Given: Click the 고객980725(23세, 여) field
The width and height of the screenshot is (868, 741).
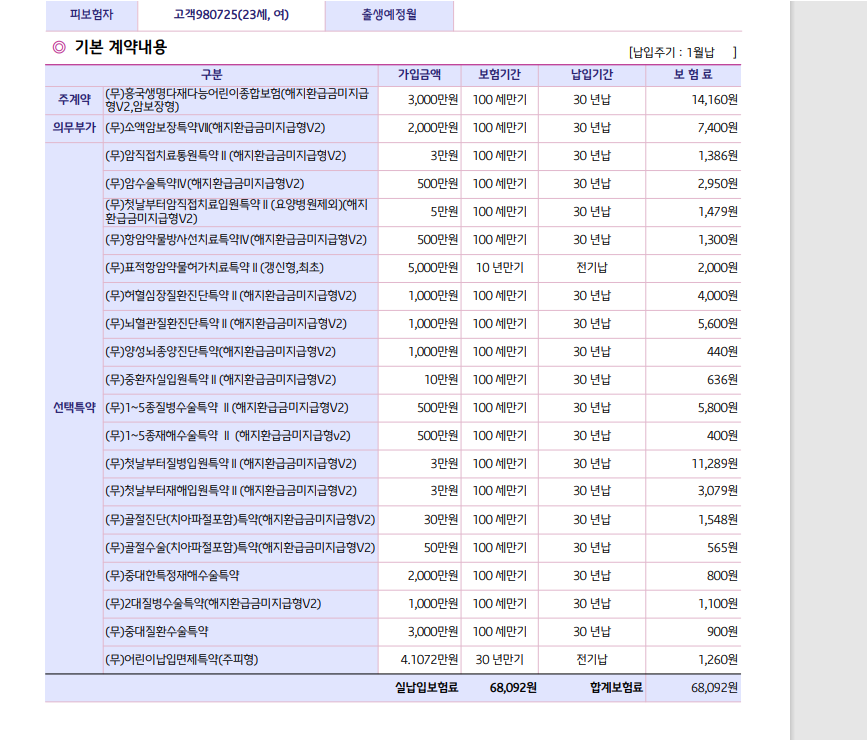Looking at the screenshot, I should coord(231,15).
